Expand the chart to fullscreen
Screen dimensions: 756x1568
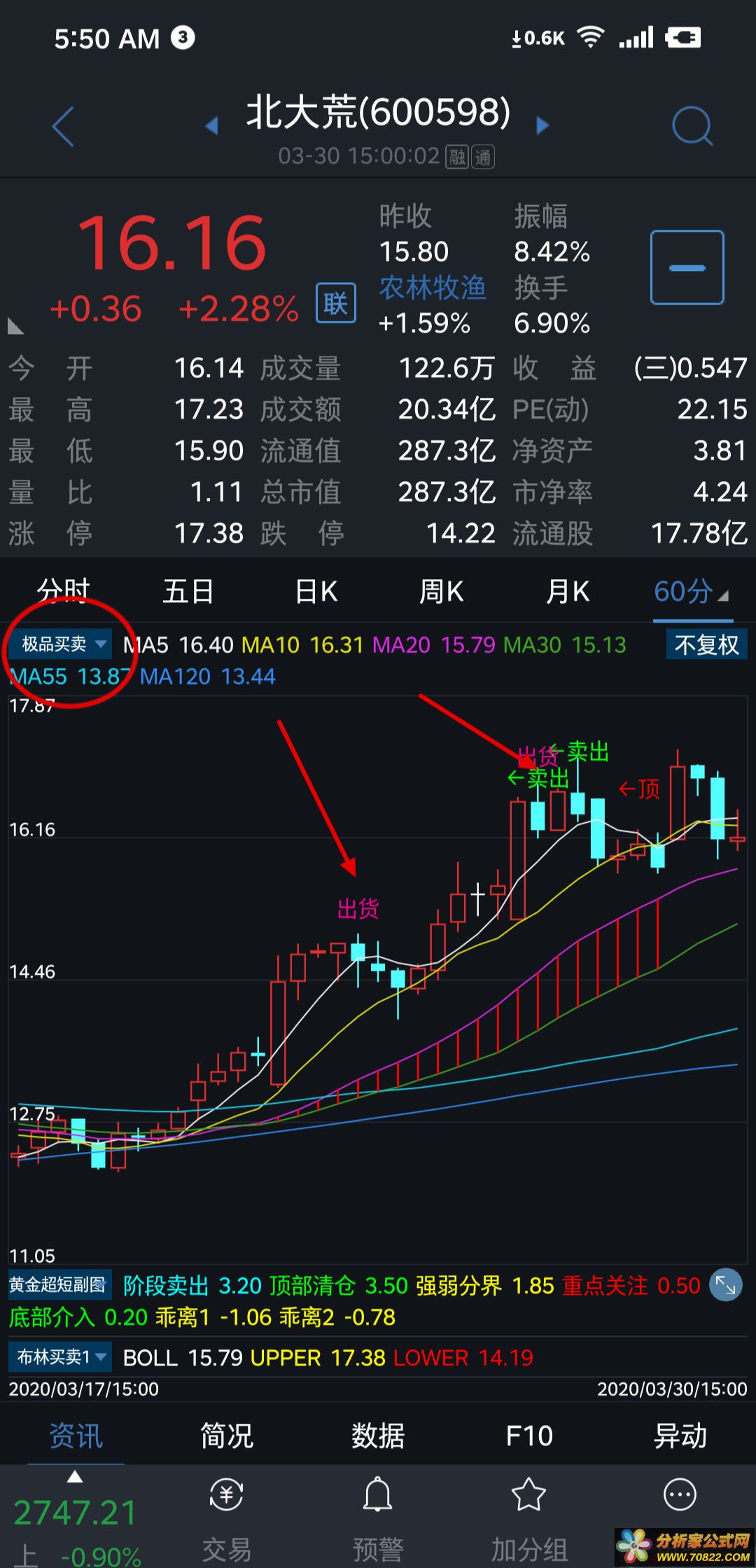pos(725,1285)
